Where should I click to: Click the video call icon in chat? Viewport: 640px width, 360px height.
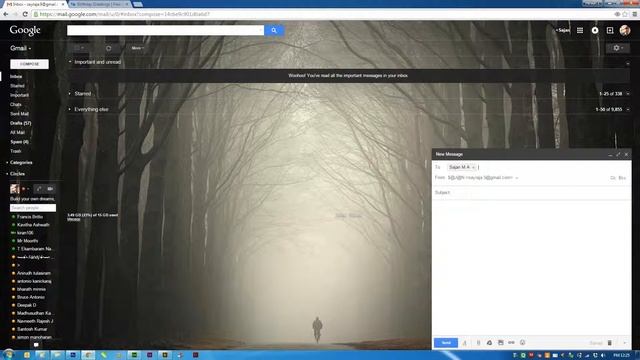tap(50, 189)
